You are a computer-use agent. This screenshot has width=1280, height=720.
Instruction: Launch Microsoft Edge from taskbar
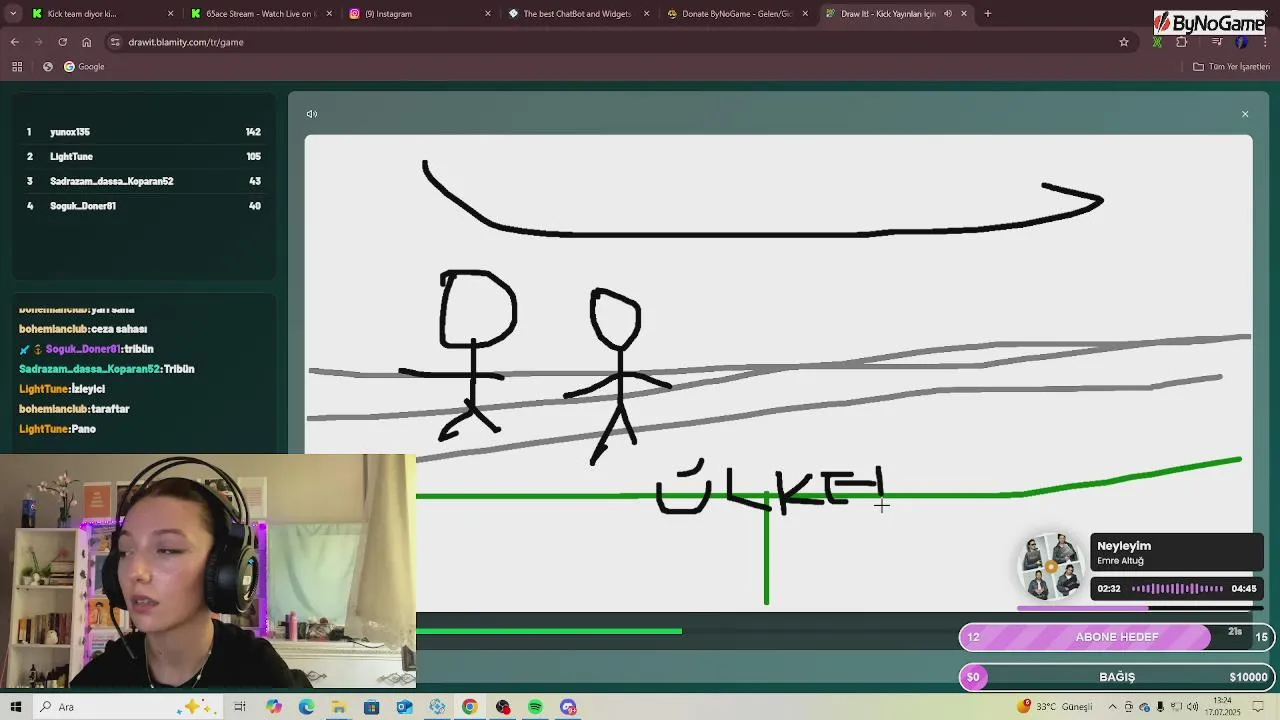coord(306,707)
